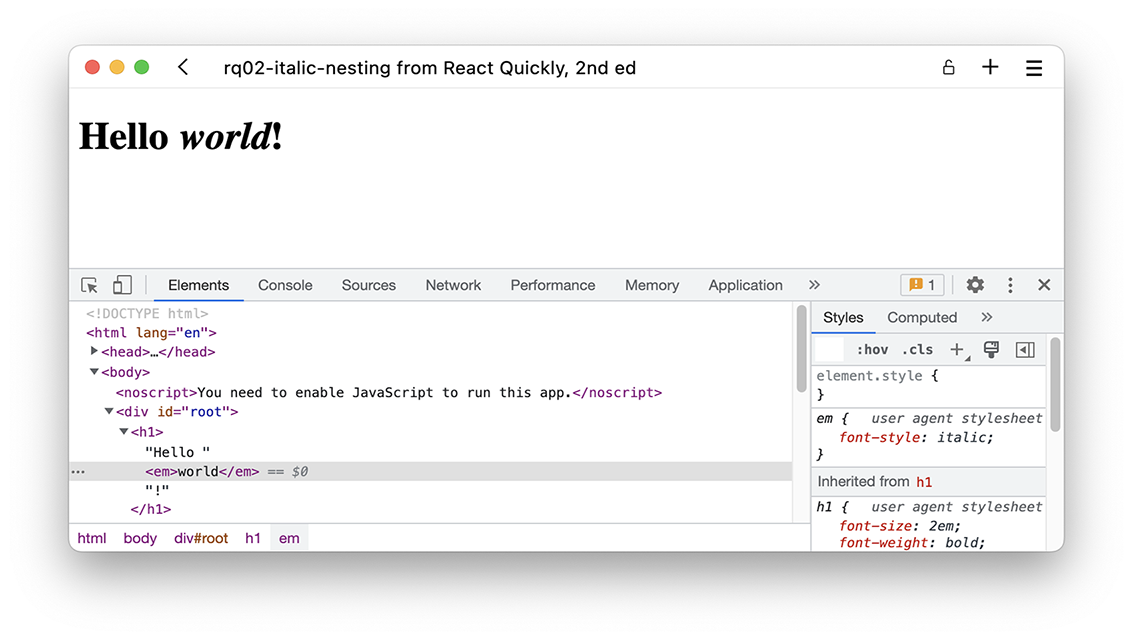
Task: Toggle the device toolbar emulation icon
Action: [x=122, y=285]
